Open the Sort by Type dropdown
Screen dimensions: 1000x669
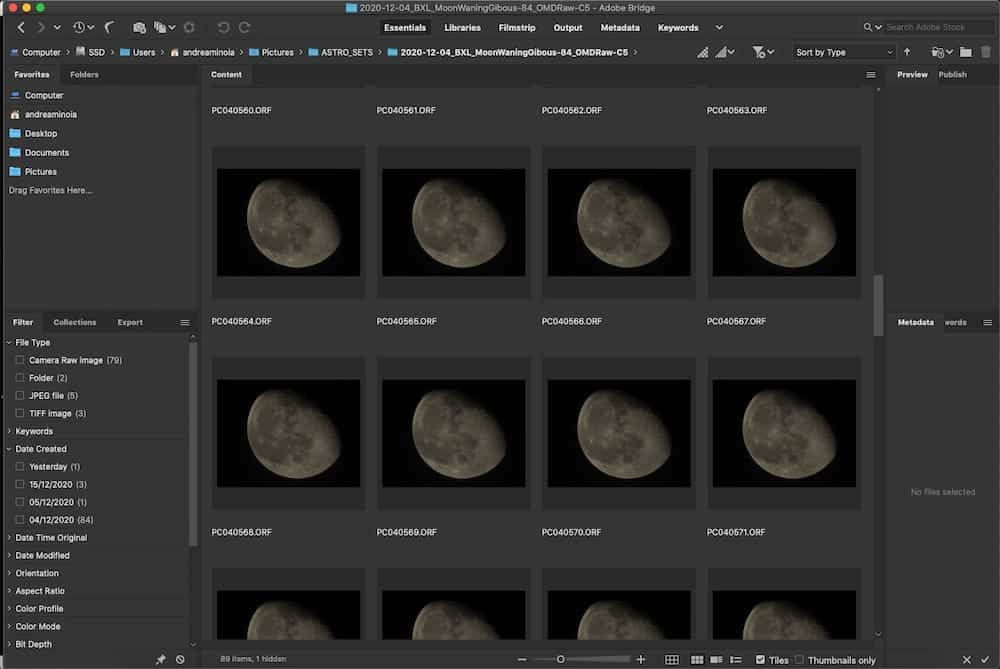pos(844,52)
